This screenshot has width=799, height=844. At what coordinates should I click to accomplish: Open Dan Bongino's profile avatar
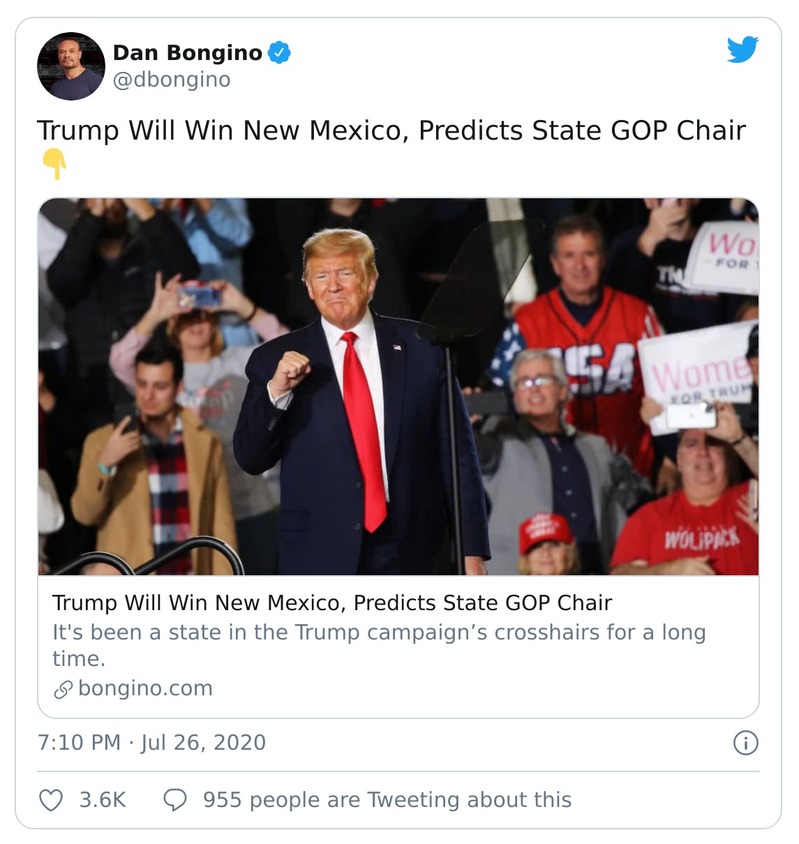click(x=71, y=66)
